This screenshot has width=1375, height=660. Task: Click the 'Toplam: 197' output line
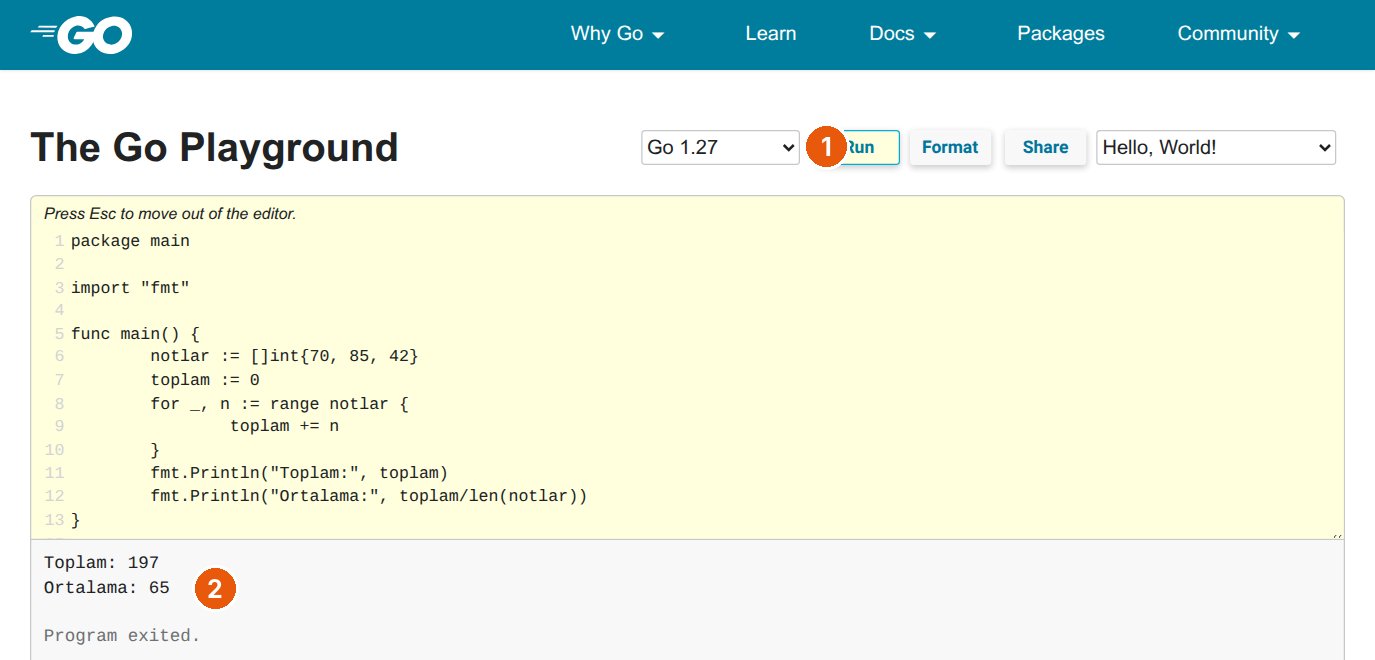point(101,563)
